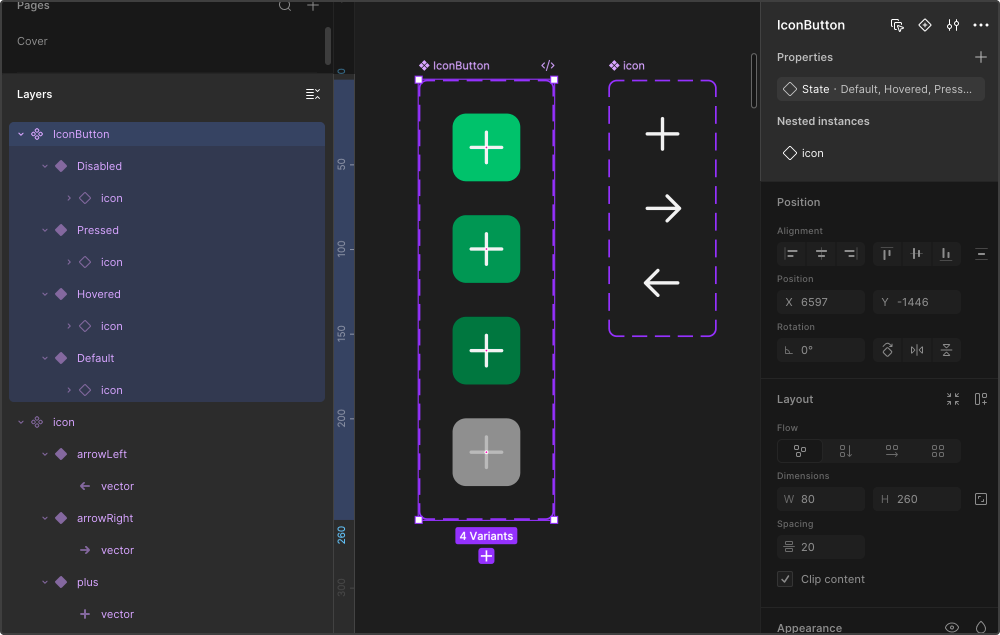Select the right arrow icon on canvas
The height and width of the screenshot is (635, 1000).
tap(663, 208)
